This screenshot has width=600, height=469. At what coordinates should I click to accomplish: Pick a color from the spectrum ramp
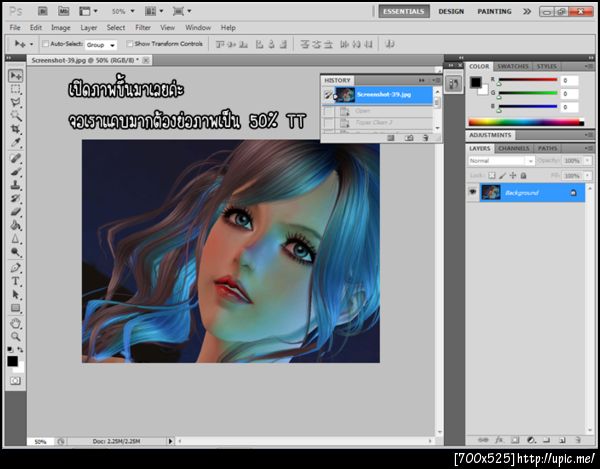[x=526, y=122]
